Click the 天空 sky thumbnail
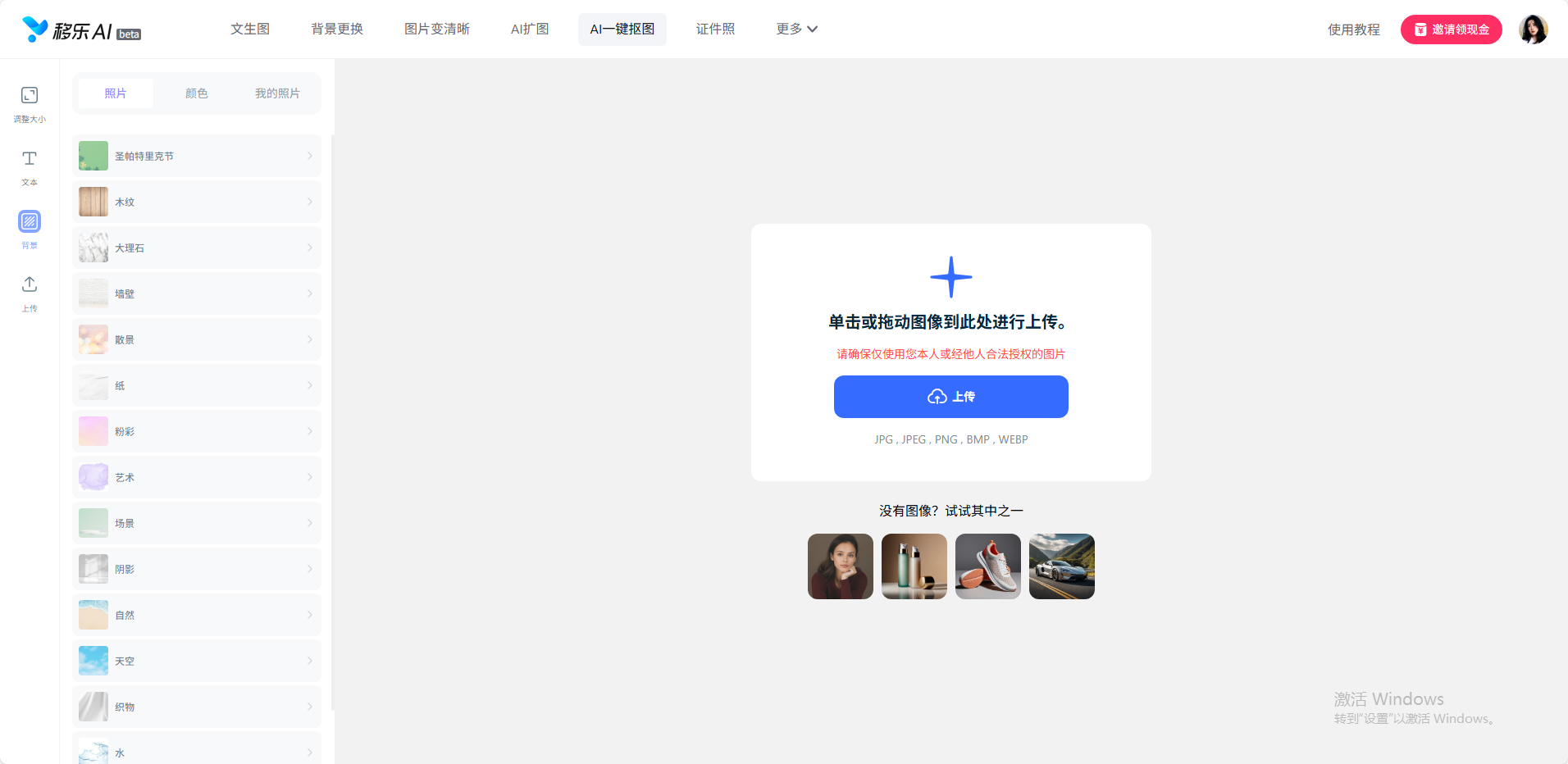The height and width of the screenshot is (764, 1568). (x=93, y=661)
